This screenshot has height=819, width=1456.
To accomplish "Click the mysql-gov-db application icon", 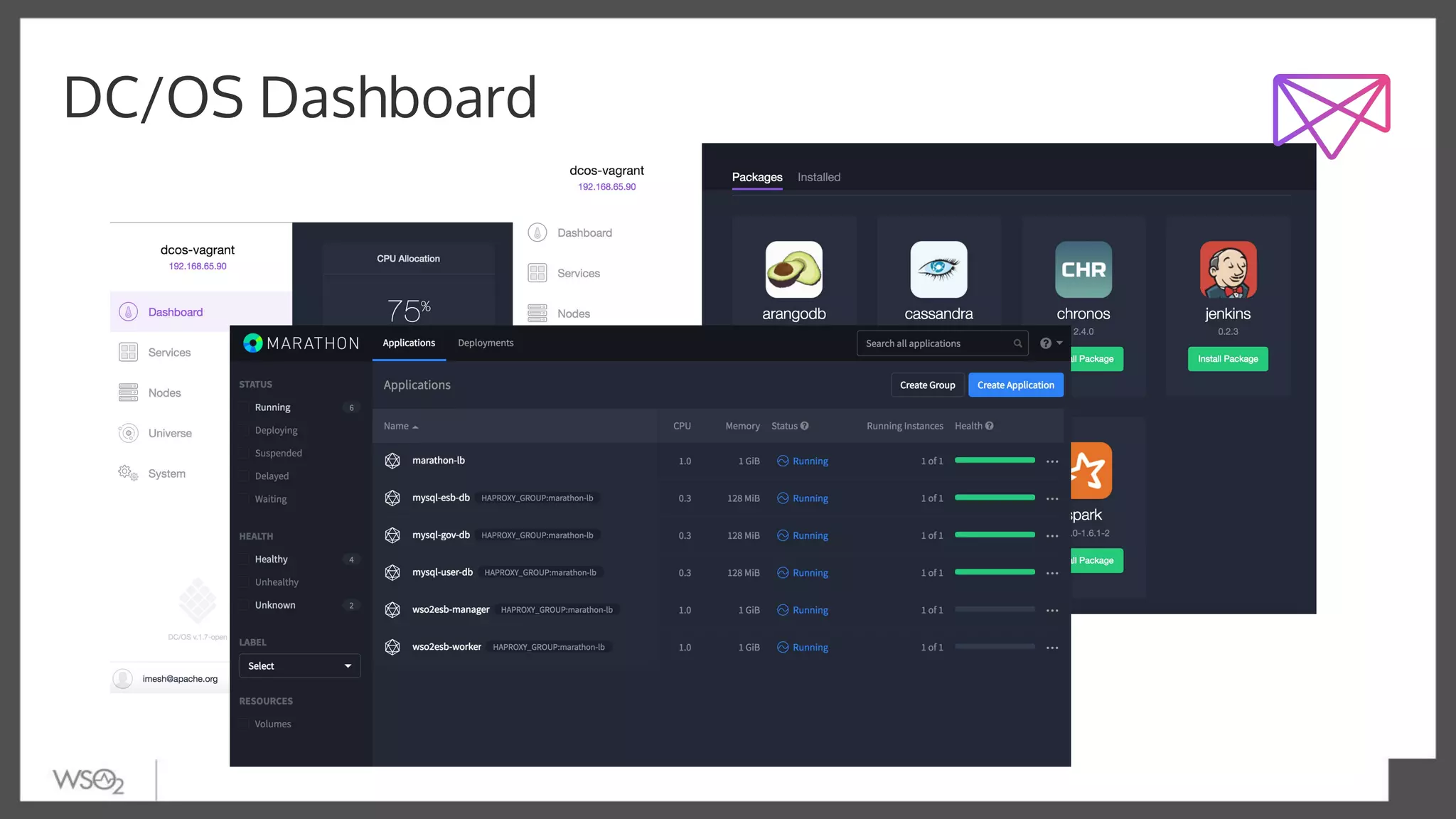I will [x=392, y=535].
